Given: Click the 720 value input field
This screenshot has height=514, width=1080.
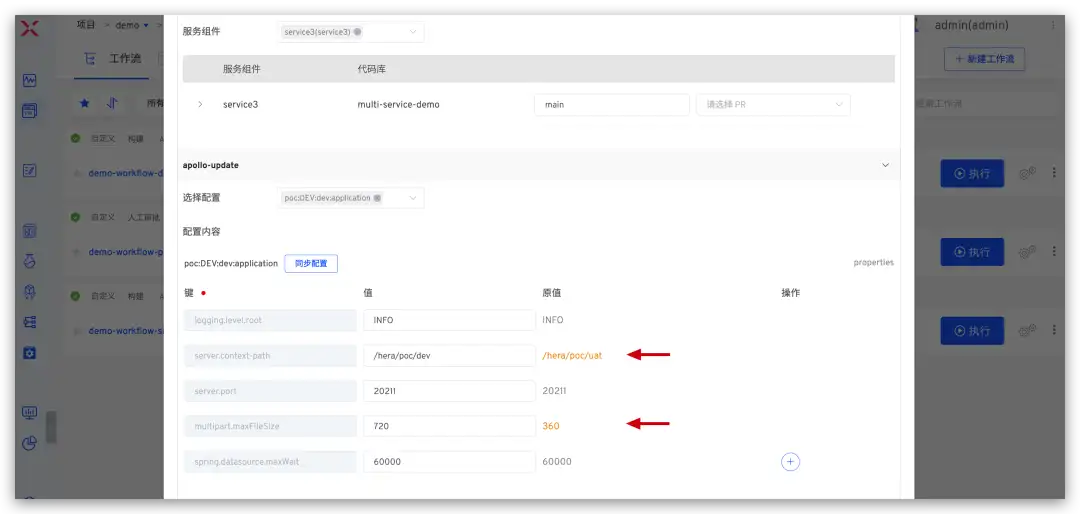Looking at the screenshot, I should [x=449, y=426].
